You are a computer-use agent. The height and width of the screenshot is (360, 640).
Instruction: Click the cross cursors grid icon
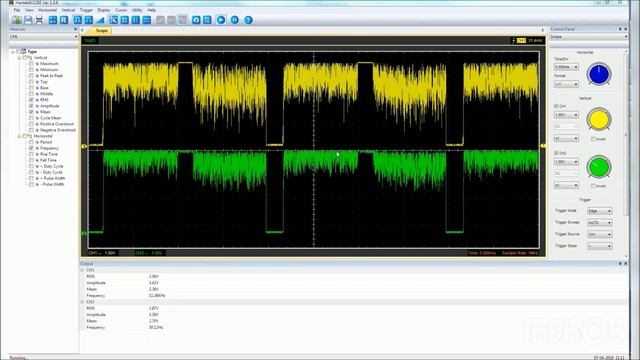[x=124, y=20]
